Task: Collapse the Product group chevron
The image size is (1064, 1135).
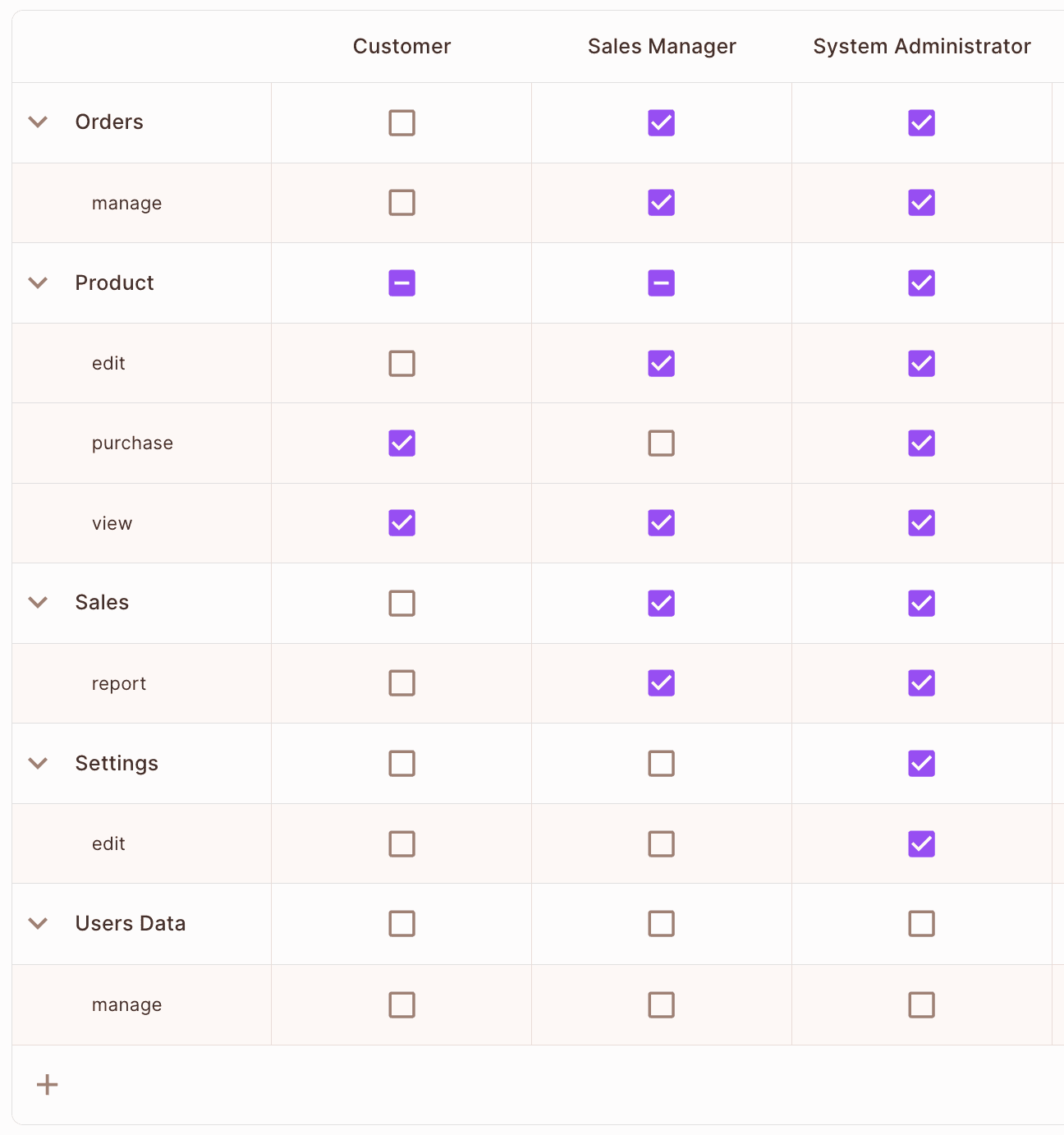Action: pos(38,283)
